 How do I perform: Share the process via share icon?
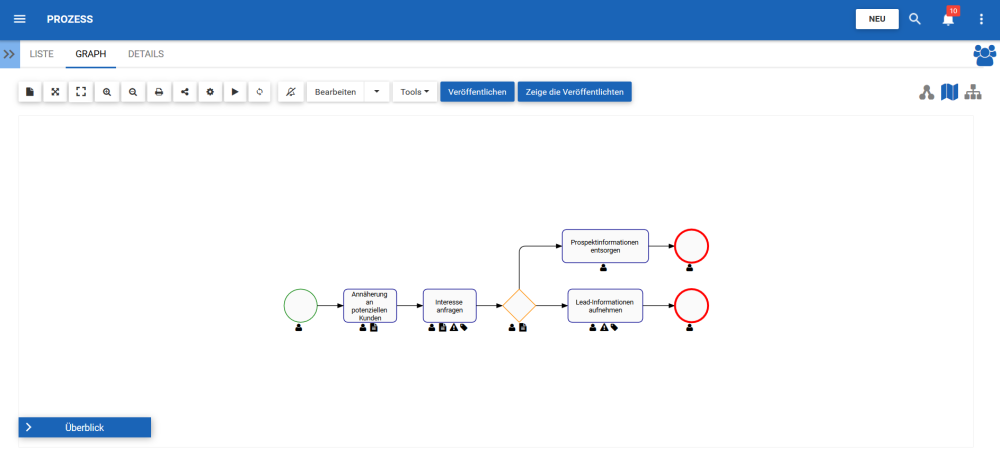pos(184,92)
